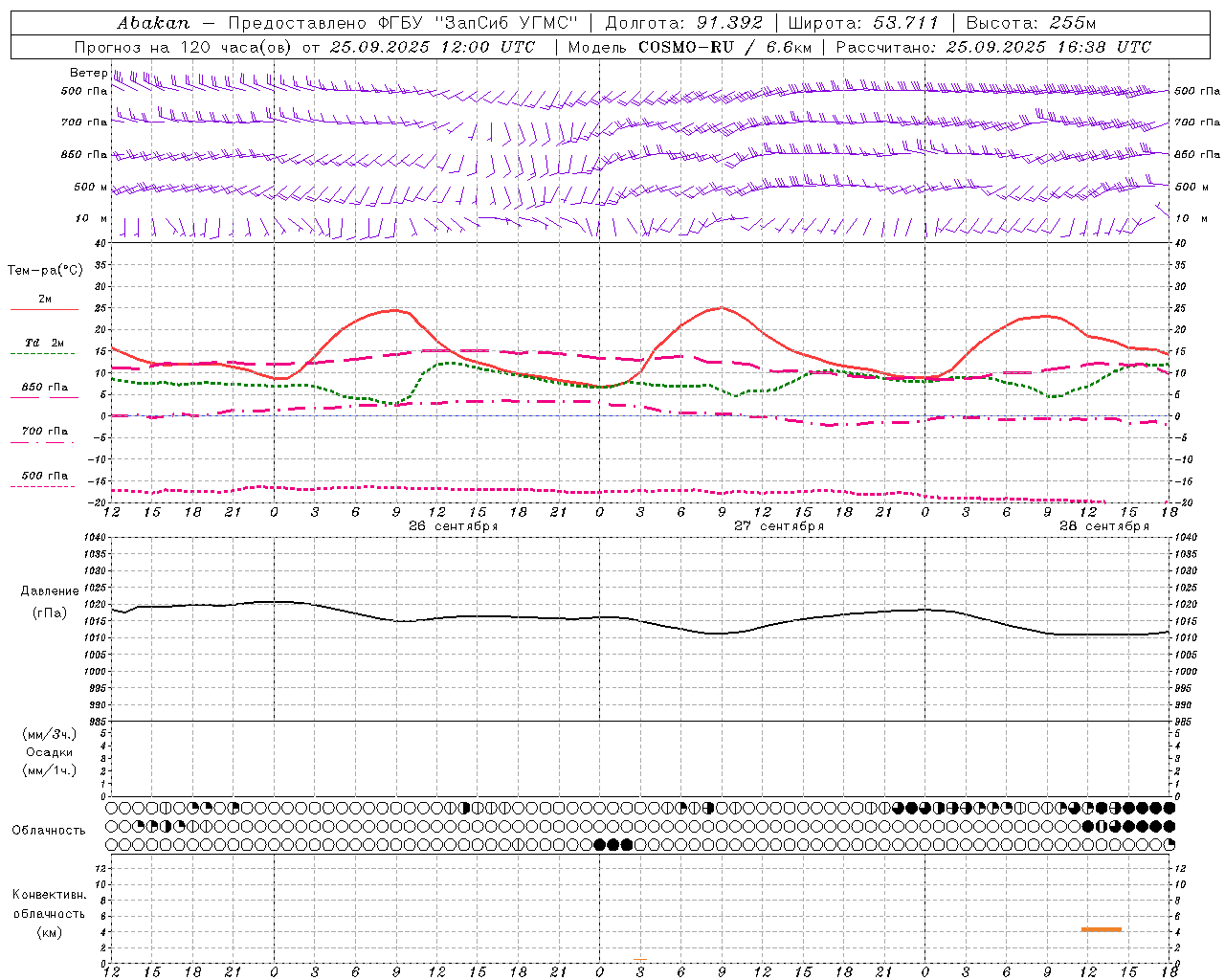Click the '500 гПа' legend entry in temperature panel
Viewport: 1225px width, 980px height.
(x=45, y=476)
